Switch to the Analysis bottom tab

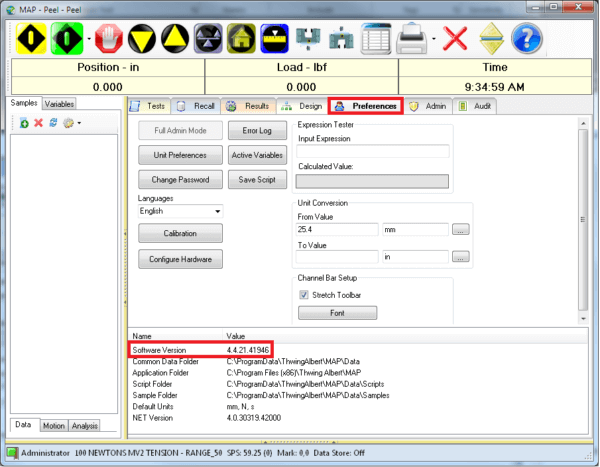85,426
